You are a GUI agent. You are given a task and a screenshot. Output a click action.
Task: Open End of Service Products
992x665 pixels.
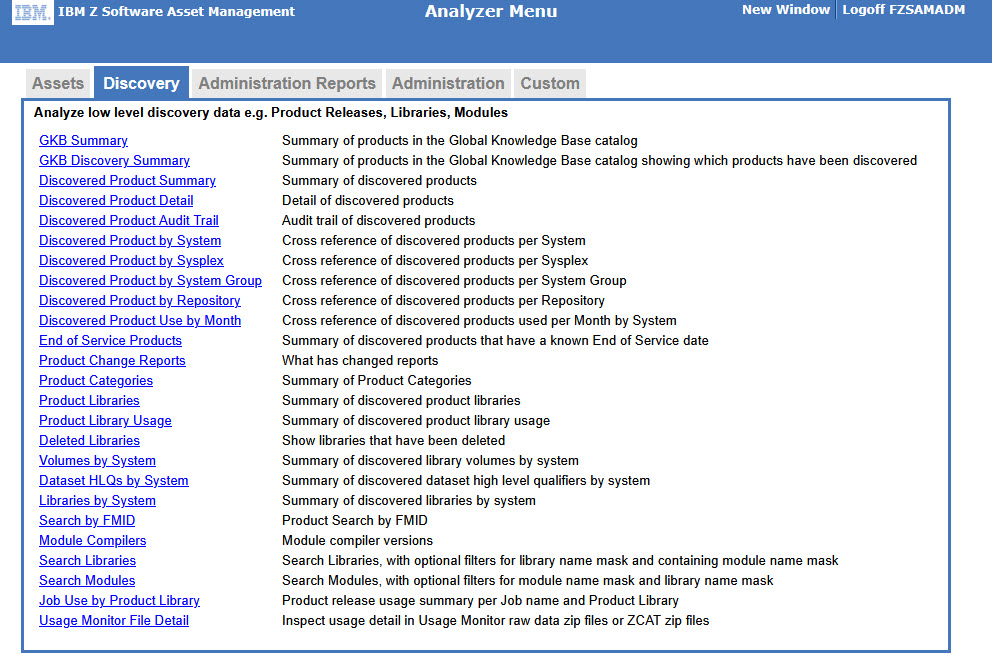[111, 340]
